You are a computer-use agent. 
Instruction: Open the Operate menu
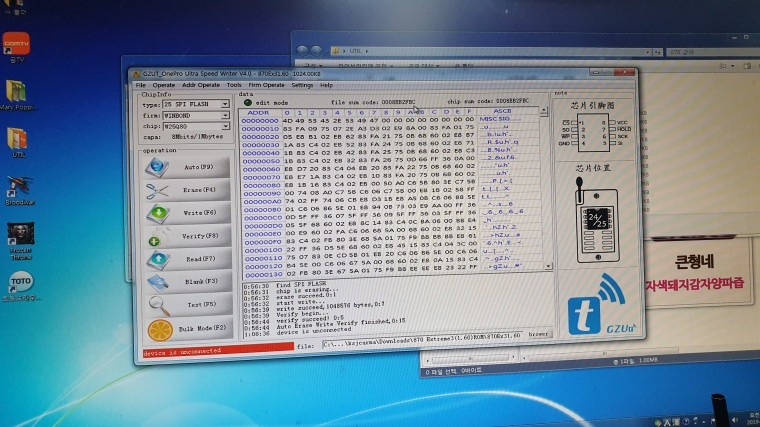(164, 85)
